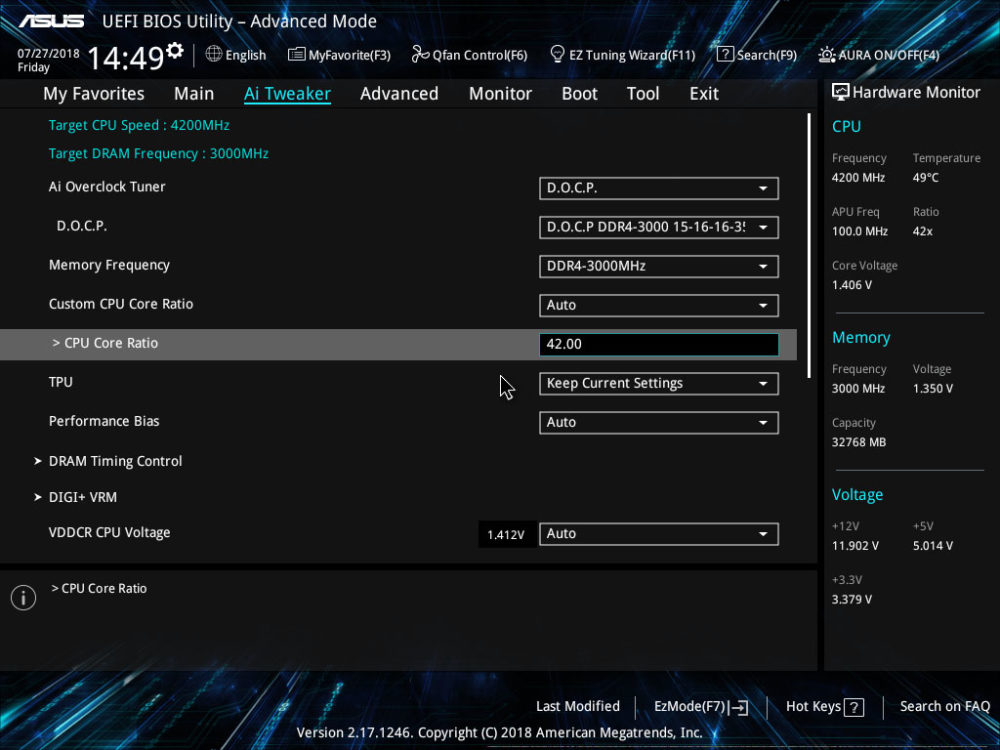1000x750 pixels.
Task: Click the memory Capacity 32768 MB value
Action: pyautogui.click(x=858, y=442)
